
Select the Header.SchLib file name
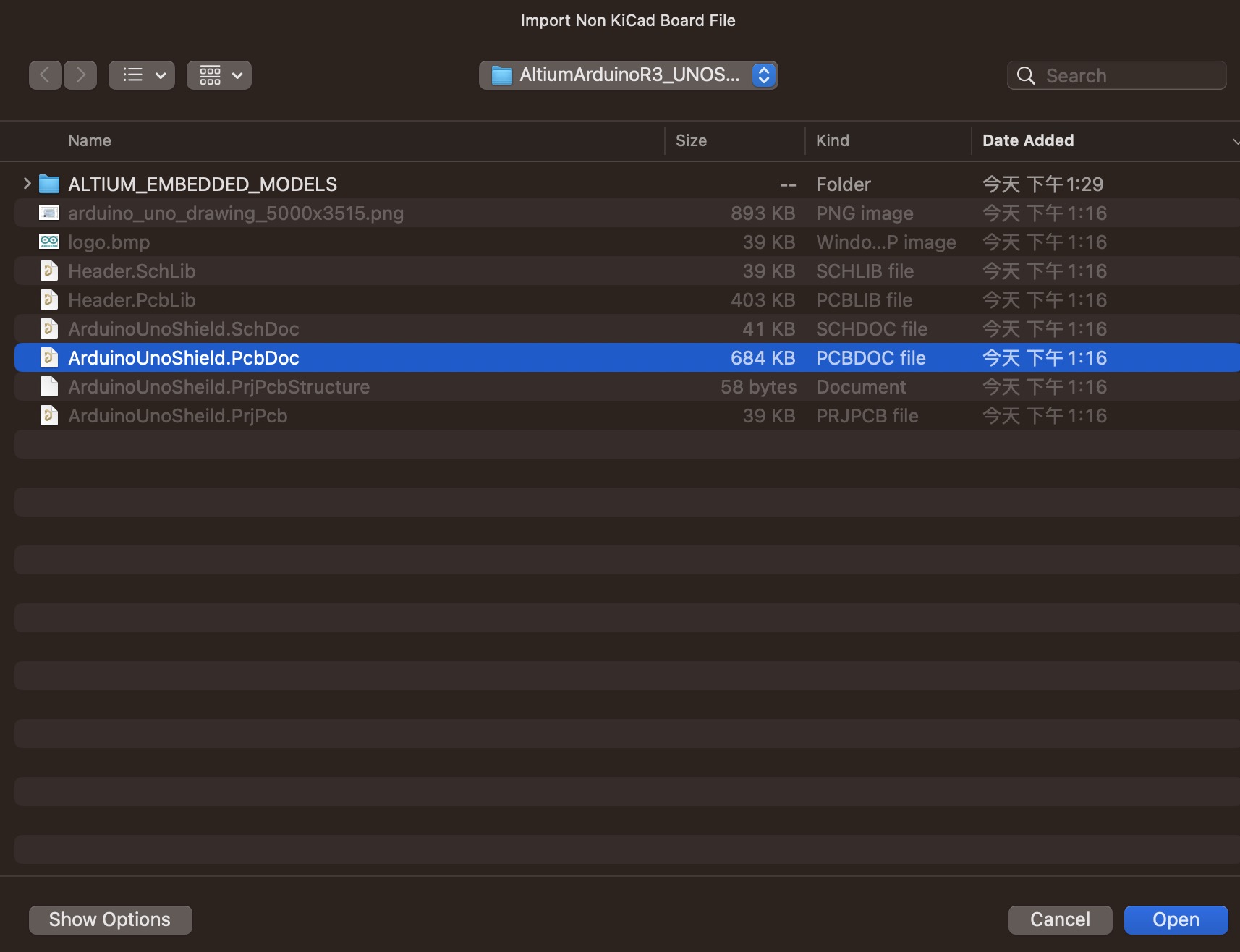click(x=132, y=271)
